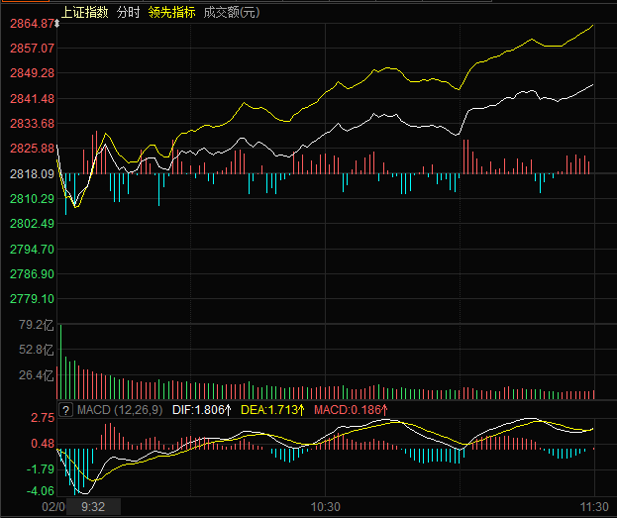Click the 79.2亿 volume axis label

click(x=32, y=325)
